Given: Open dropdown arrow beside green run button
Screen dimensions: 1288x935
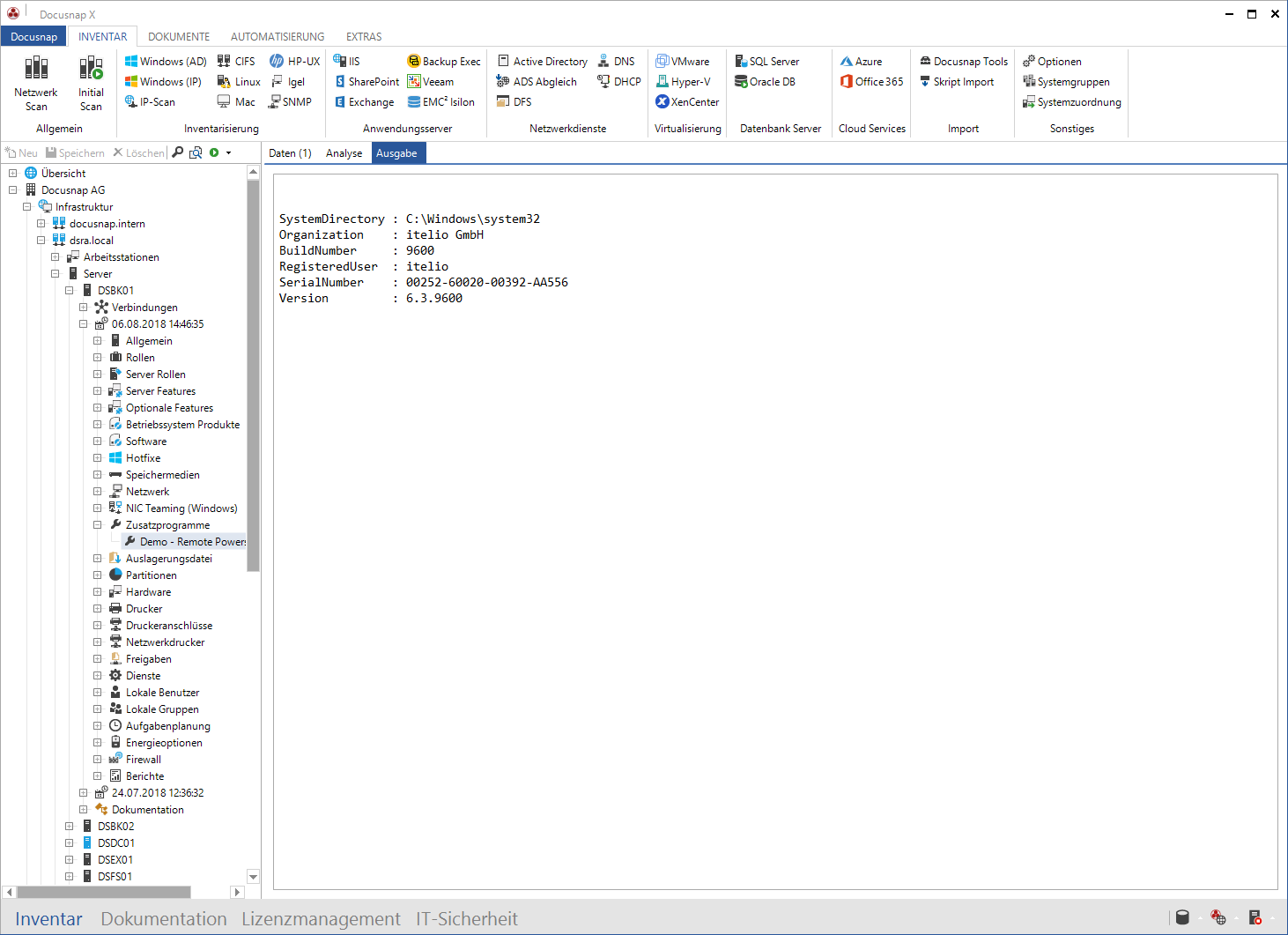Looking at the screenshot, I should [228, 152].
